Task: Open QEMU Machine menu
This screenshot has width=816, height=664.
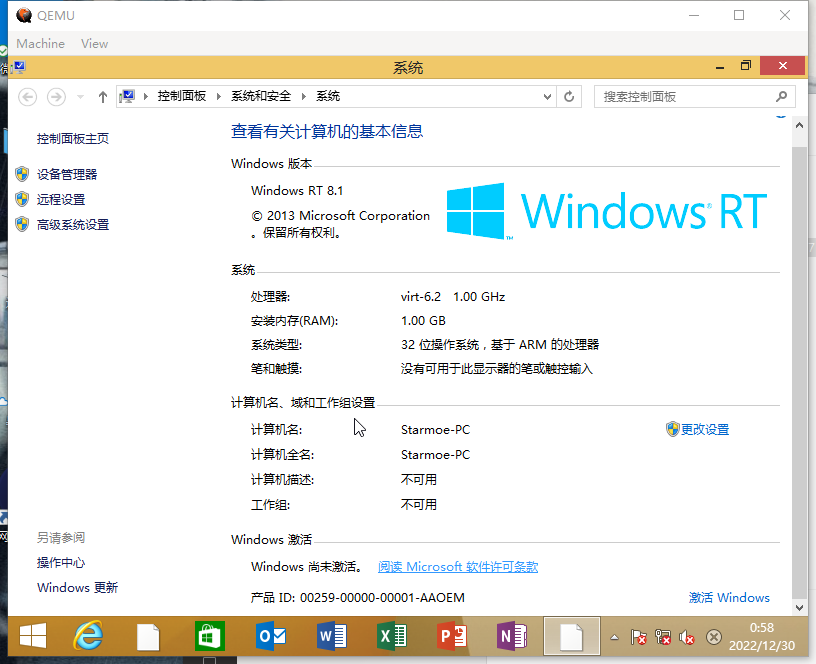Action: click(x=41, y=44)
